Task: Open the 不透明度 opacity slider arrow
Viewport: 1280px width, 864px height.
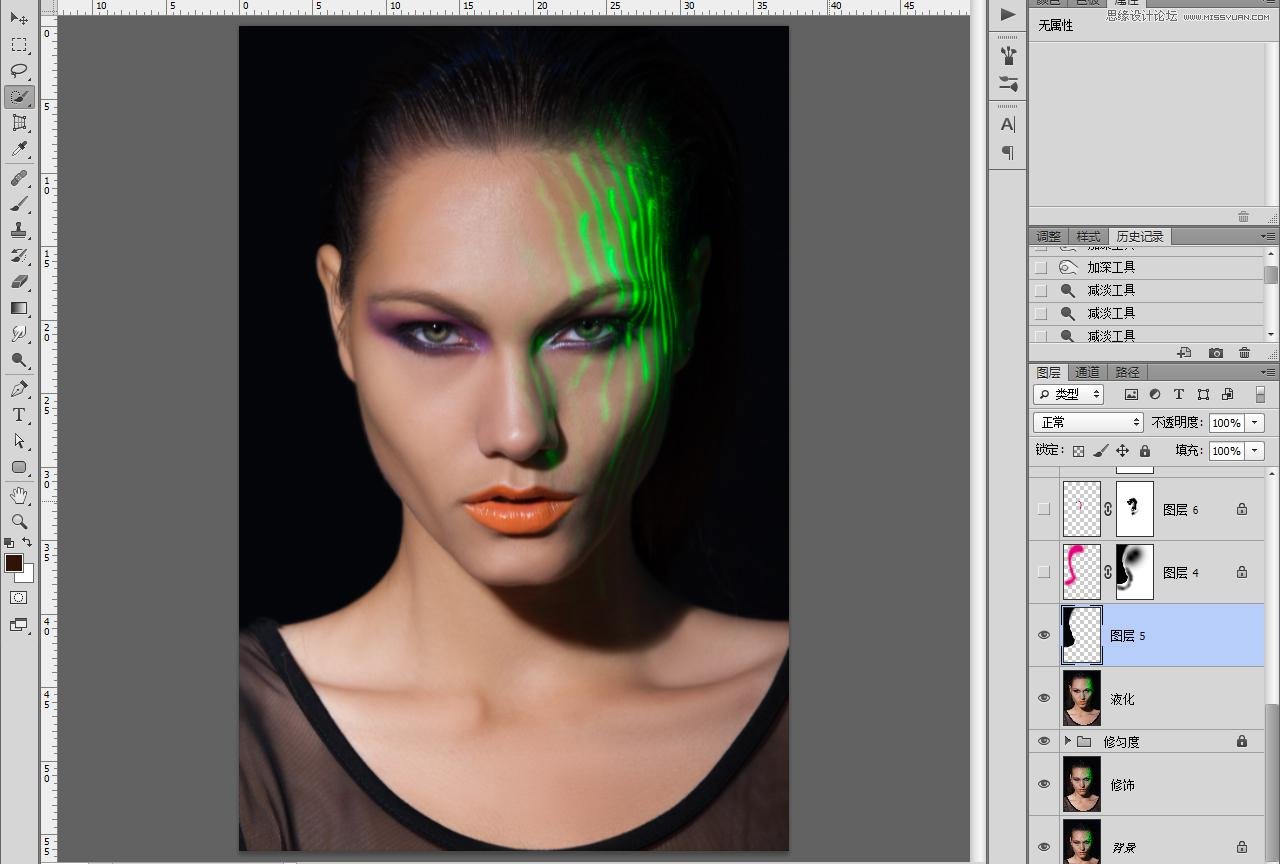Action: pyautogui.click(x=1255, y=423)
